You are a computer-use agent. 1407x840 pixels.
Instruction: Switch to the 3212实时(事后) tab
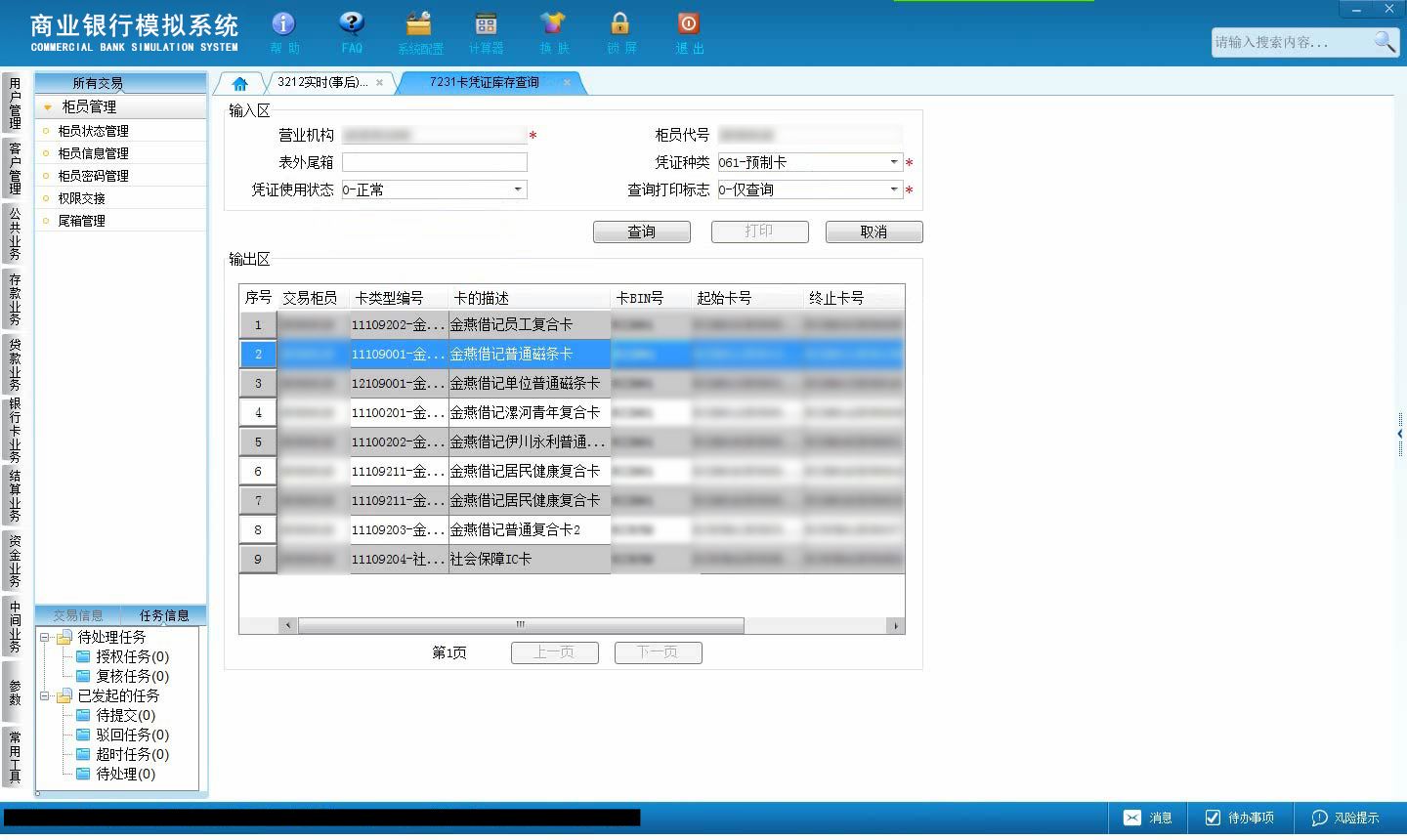(x=322, y=82)
